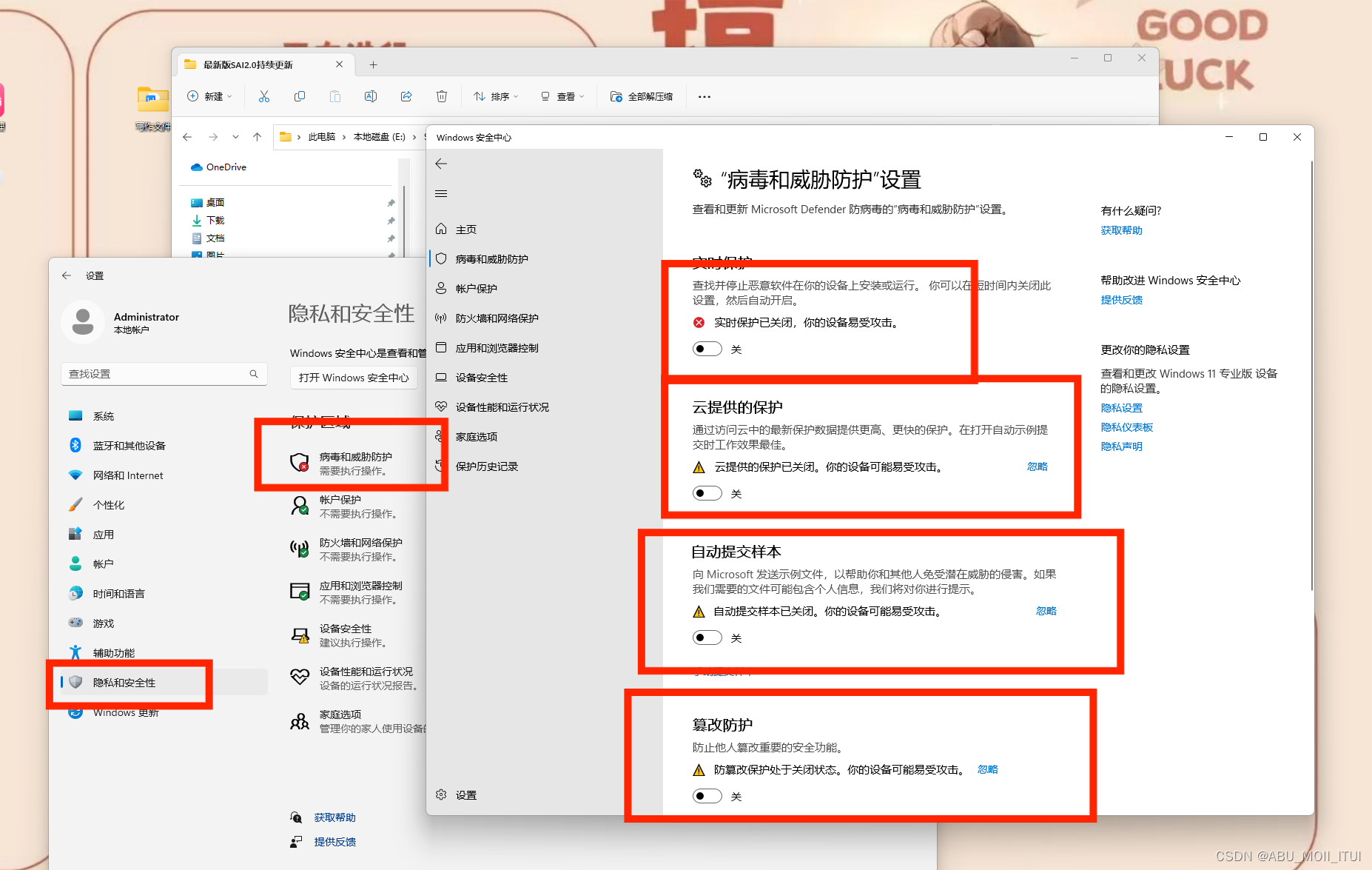Toggle the 篡改防护 switch
Screen dimensions: 1372x870
tap(707, 796)
